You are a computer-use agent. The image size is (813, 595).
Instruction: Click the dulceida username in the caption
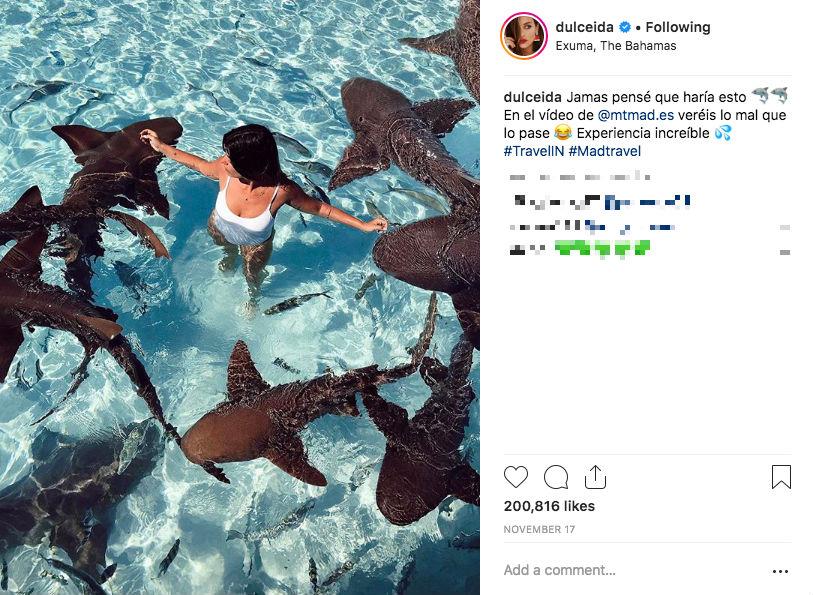click(533, 97)
